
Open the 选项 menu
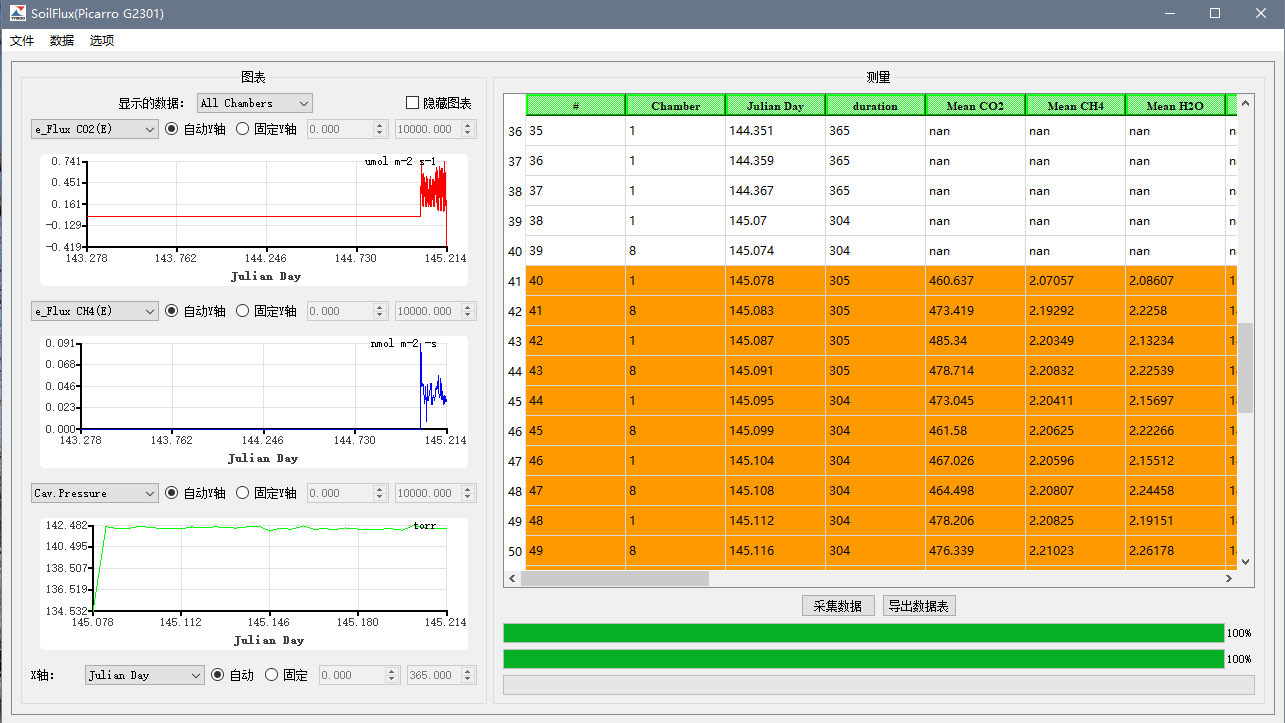[102, 41]
